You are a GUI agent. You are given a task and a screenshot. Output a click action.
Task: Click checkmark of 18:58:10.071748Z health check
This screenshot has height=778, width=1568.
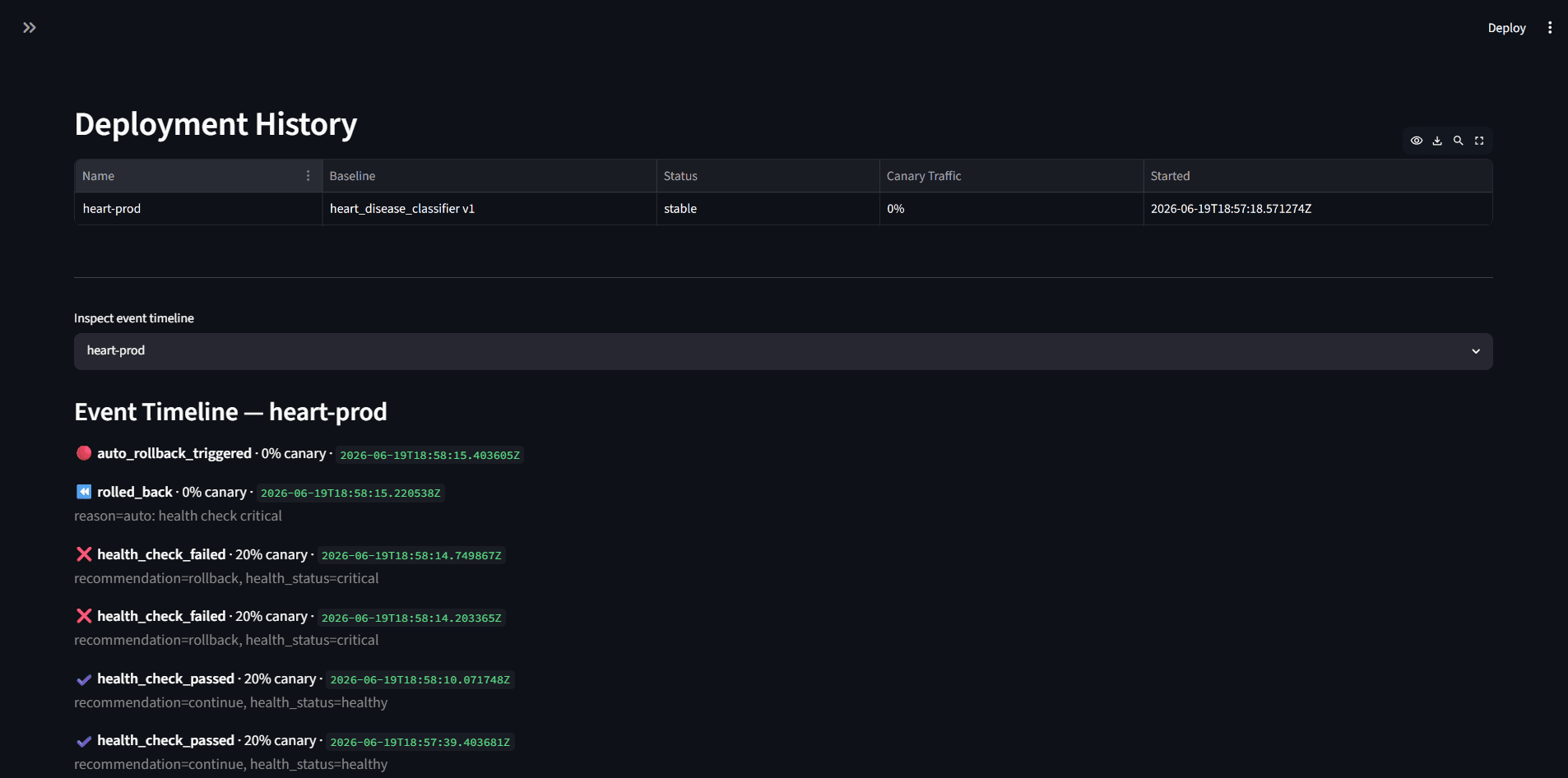[84, 679]
